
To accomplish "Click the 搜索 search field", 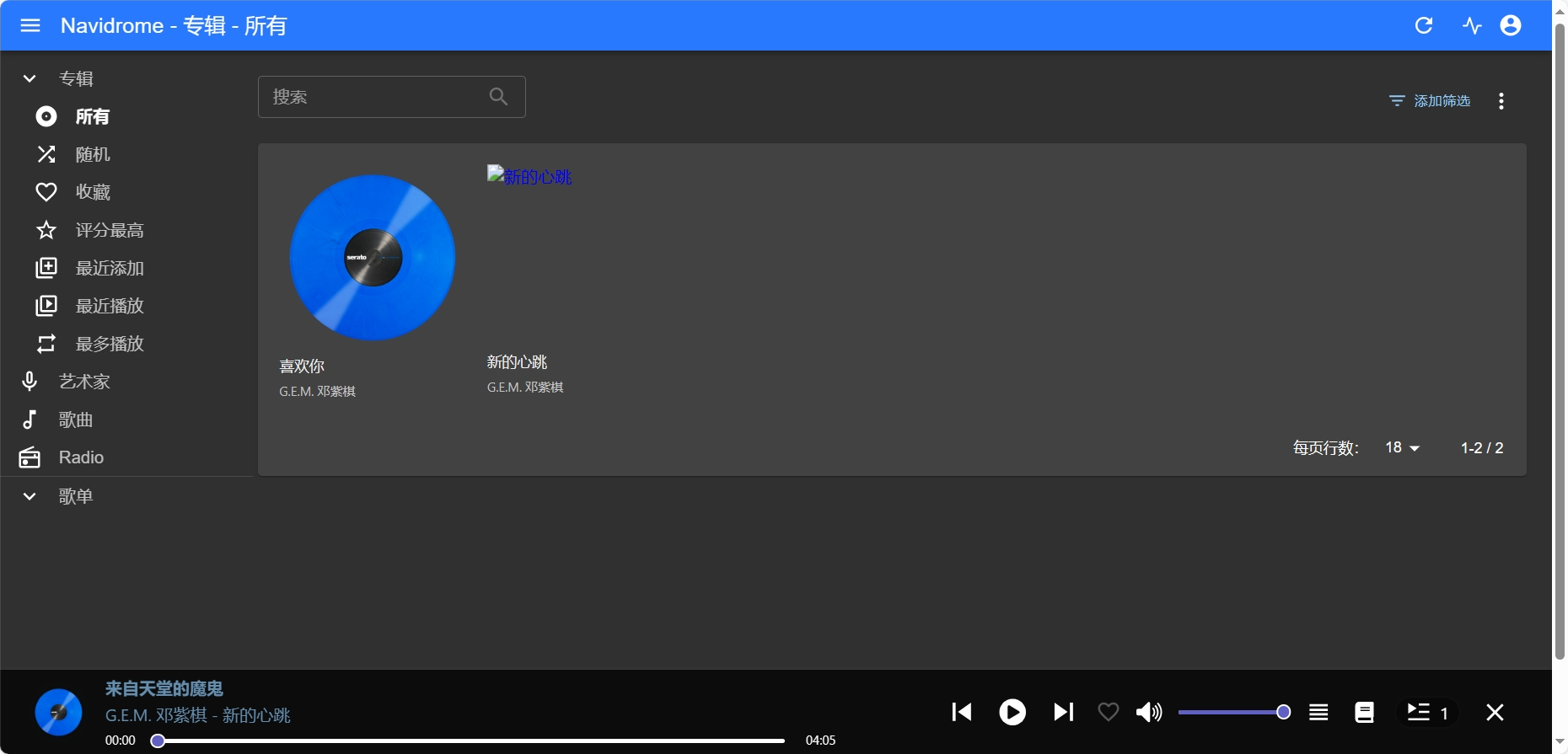I will coord(391,97).
